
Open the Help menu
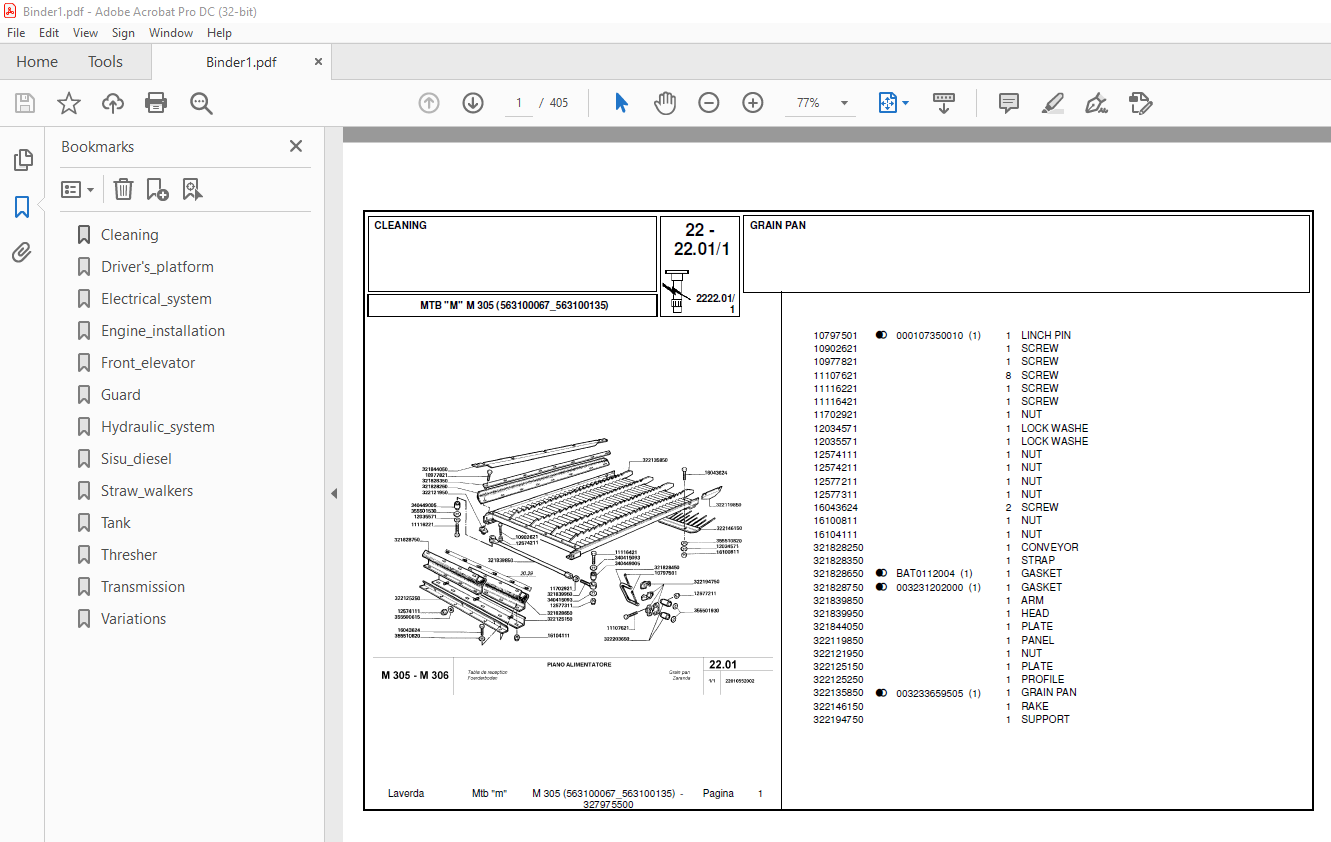click(x=219, y=33)
